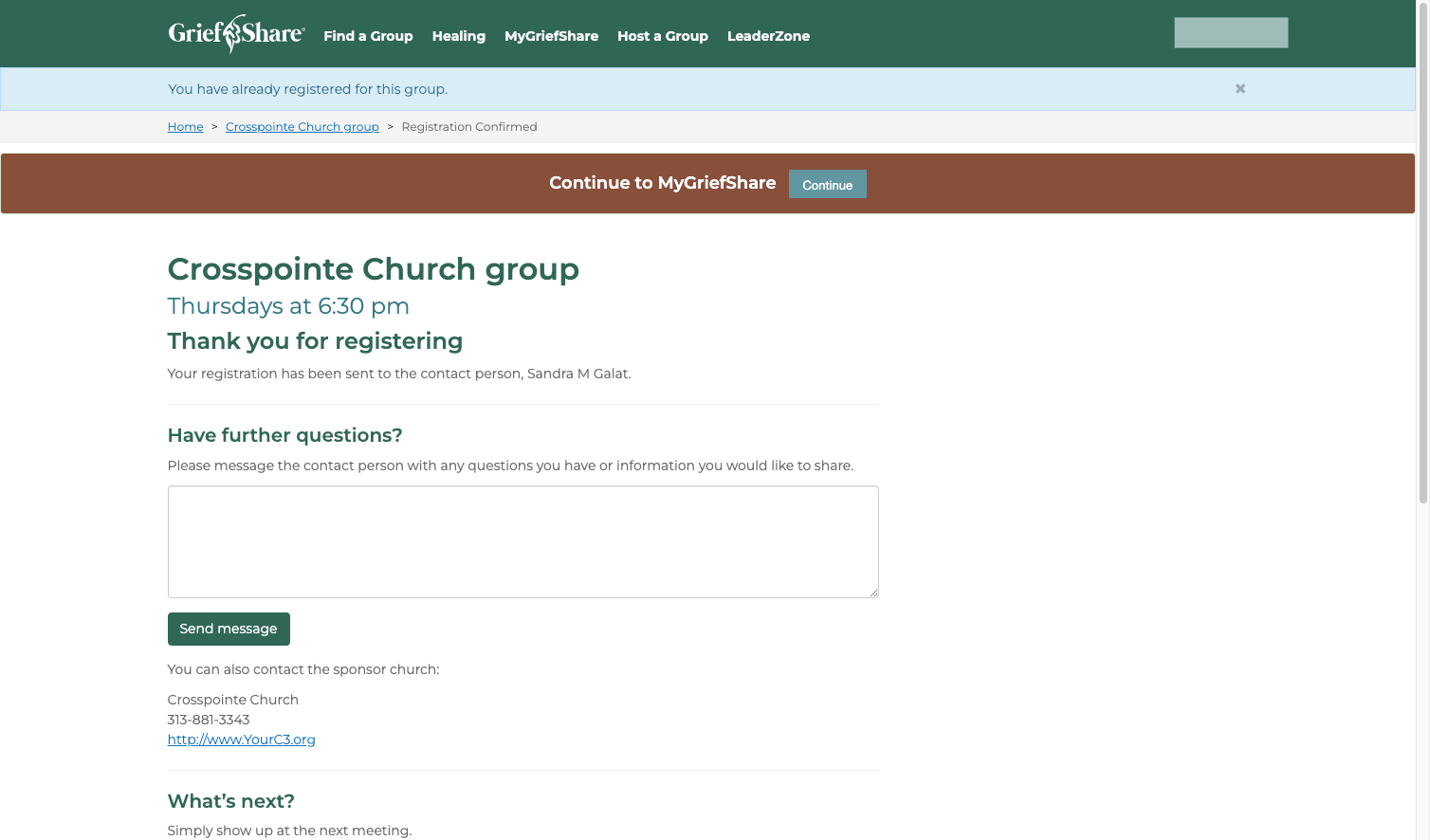Click the Thank you for registering heading
This screenshot has width=1430, height=840.
tap(316, 341)
